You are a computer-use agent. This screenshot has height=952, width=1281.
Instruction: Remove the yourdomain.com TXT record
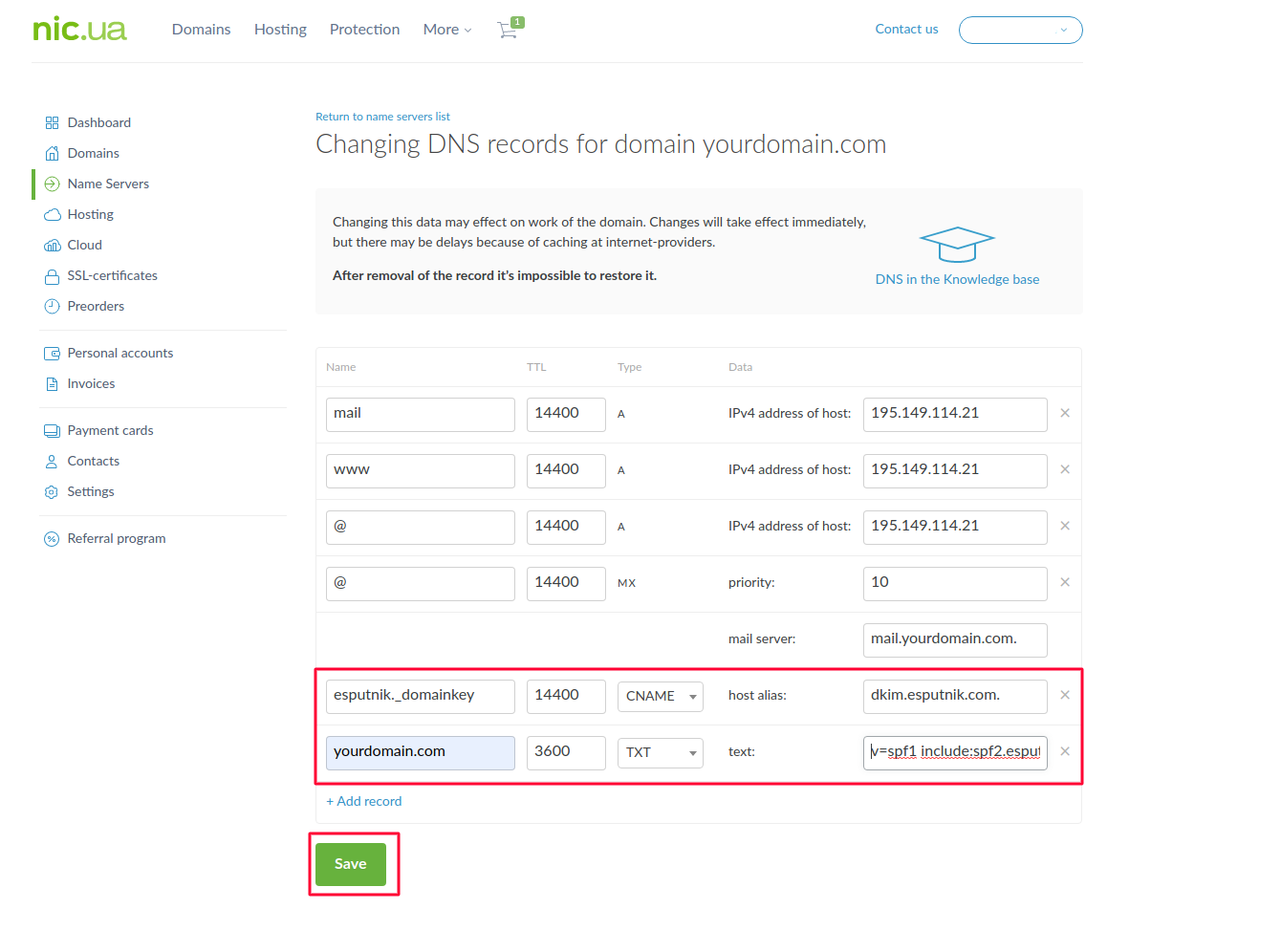click(x=1065, y=751)
